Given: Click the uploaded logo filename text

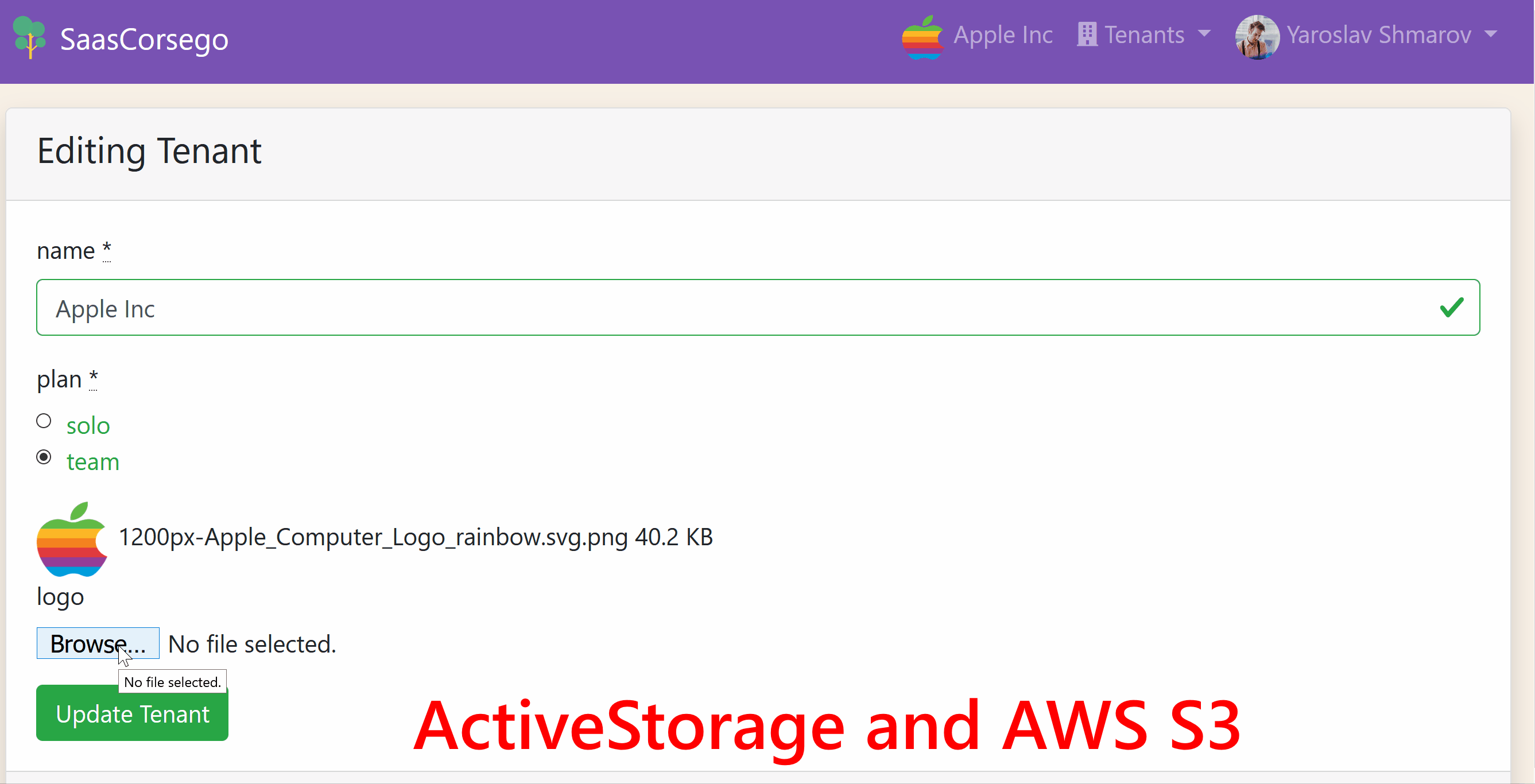Looking at the screenshot, I should (x=373, y=537).
